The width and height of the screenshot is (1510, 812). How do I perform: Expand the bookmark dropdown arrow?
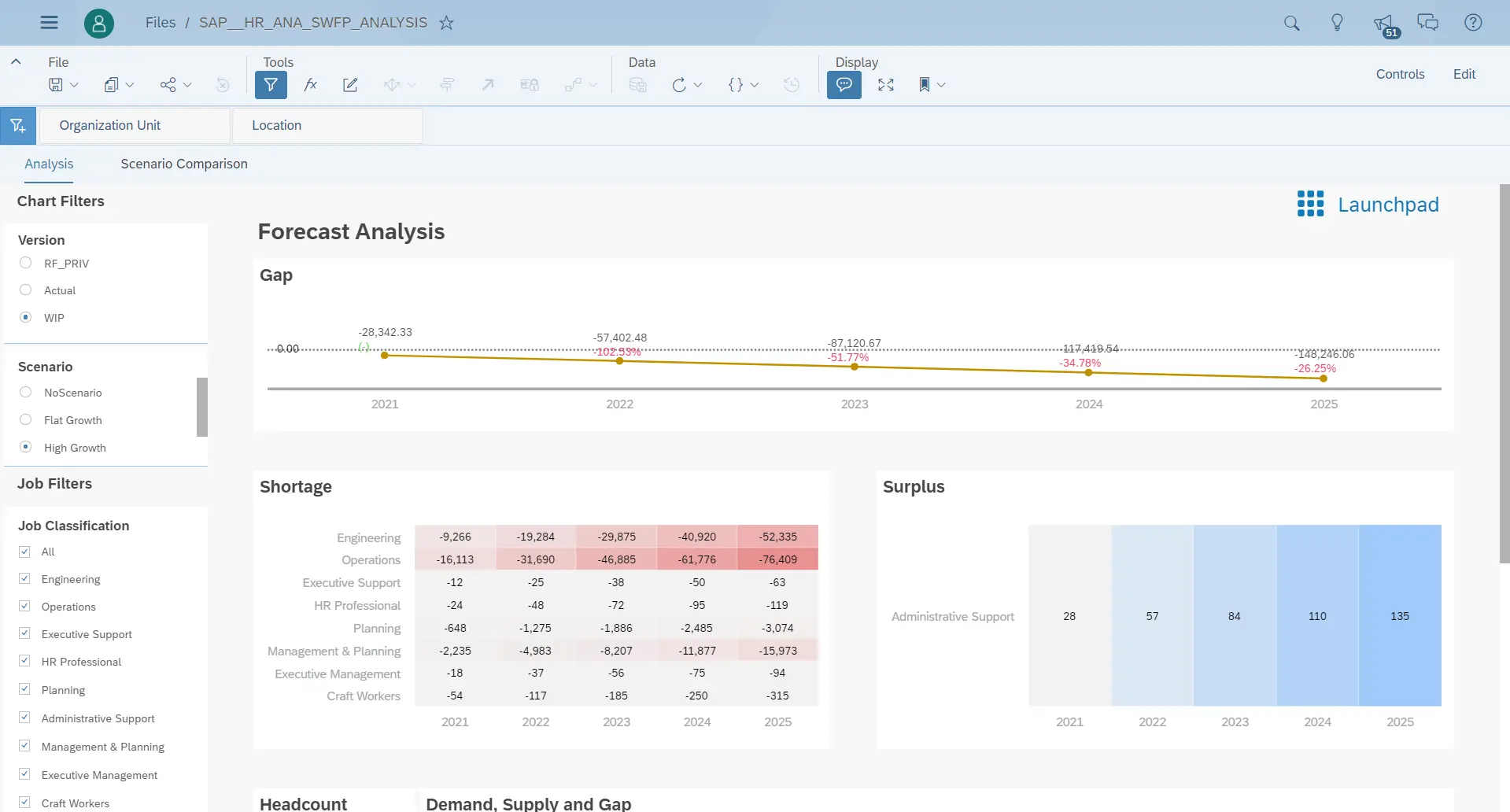tap(940, 84)
